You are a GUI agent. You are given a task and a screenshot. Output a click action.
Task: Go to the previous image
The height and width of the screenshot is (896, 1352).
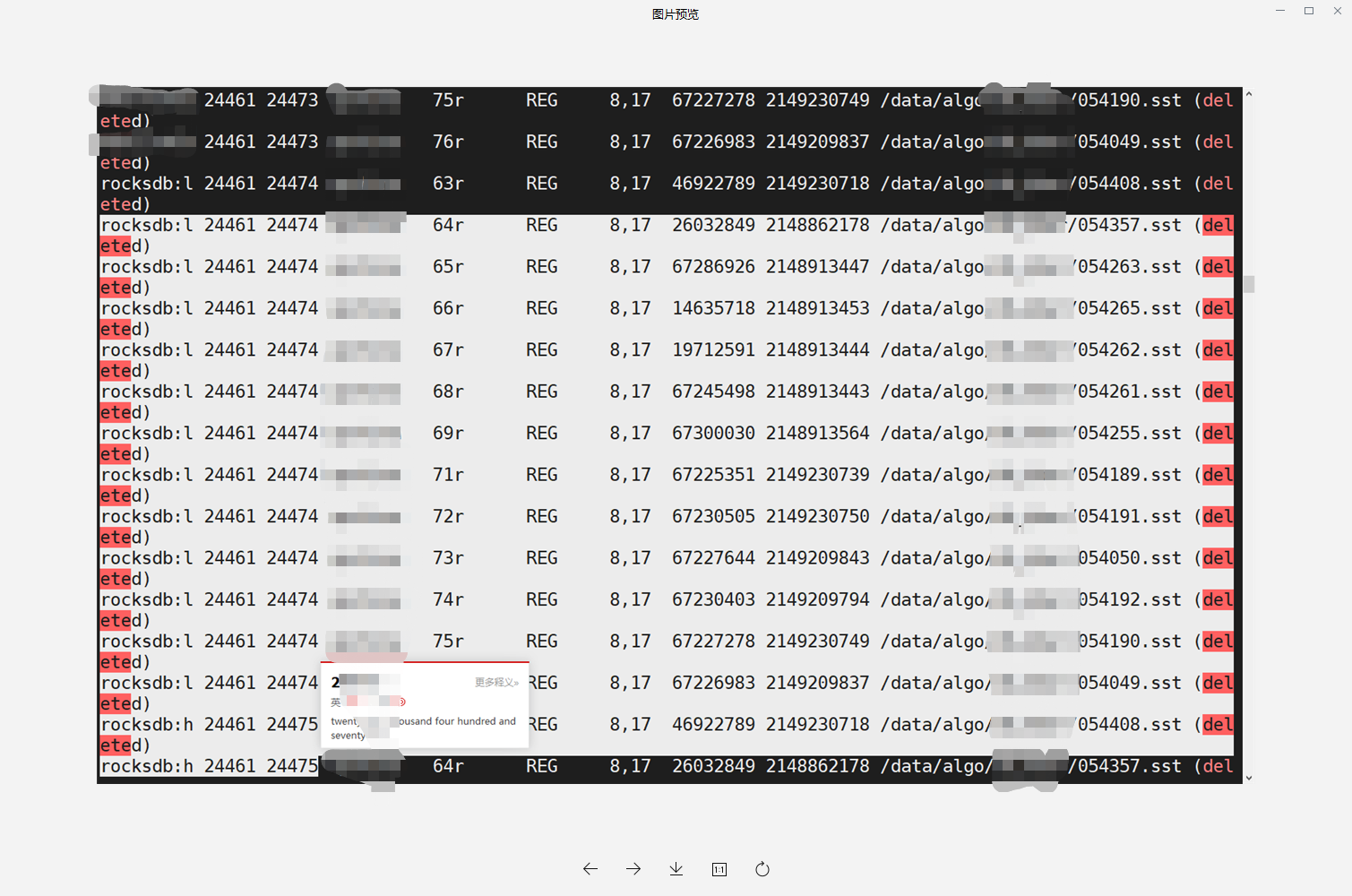[x=590, y=868]
